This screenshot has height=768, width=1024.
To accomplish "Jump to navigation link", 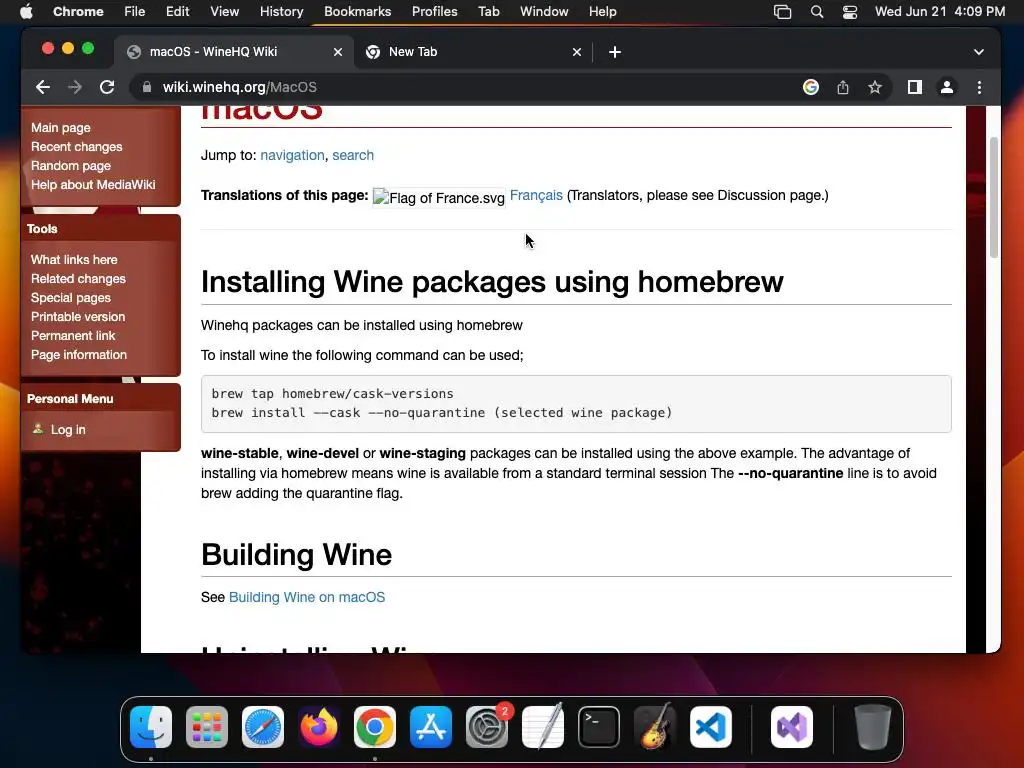I will click(292, 155).
